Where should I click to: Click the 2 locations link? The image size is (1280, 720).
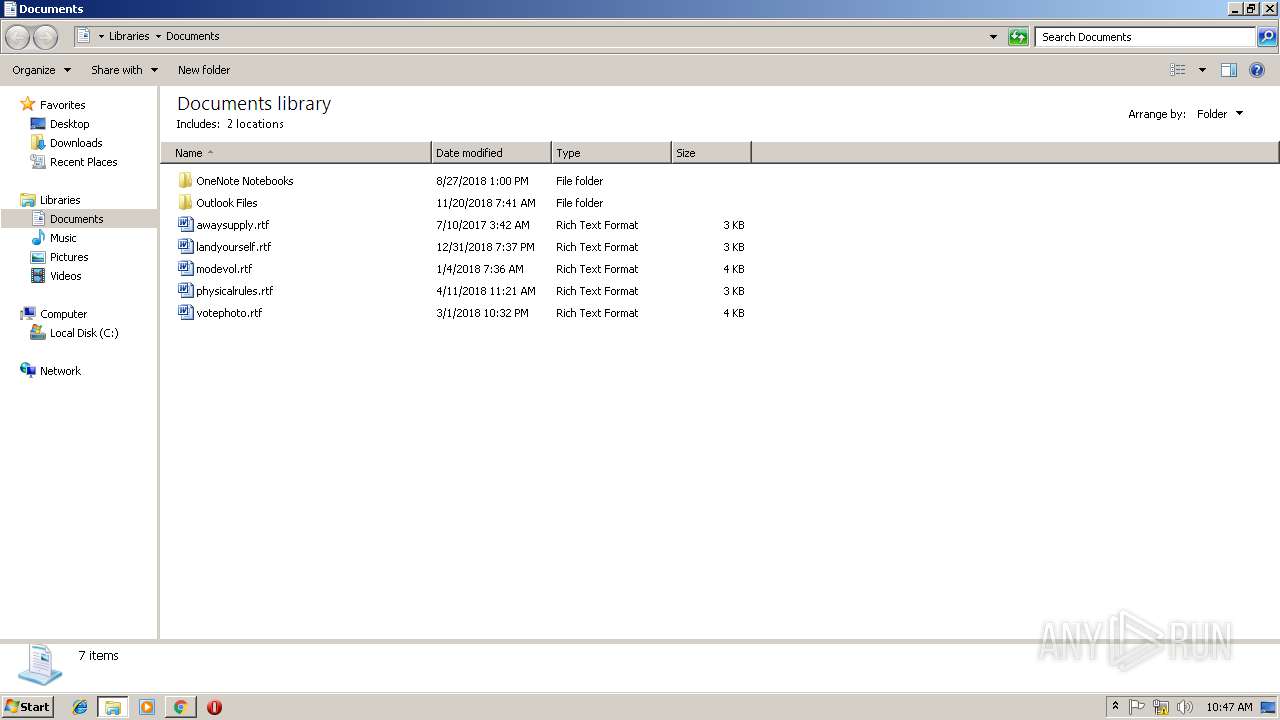pos(255,124)
